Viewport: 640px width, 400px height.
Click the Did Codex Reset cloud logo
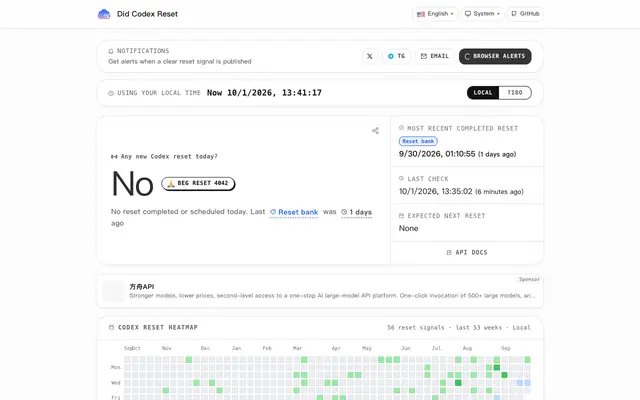[104, 14]
